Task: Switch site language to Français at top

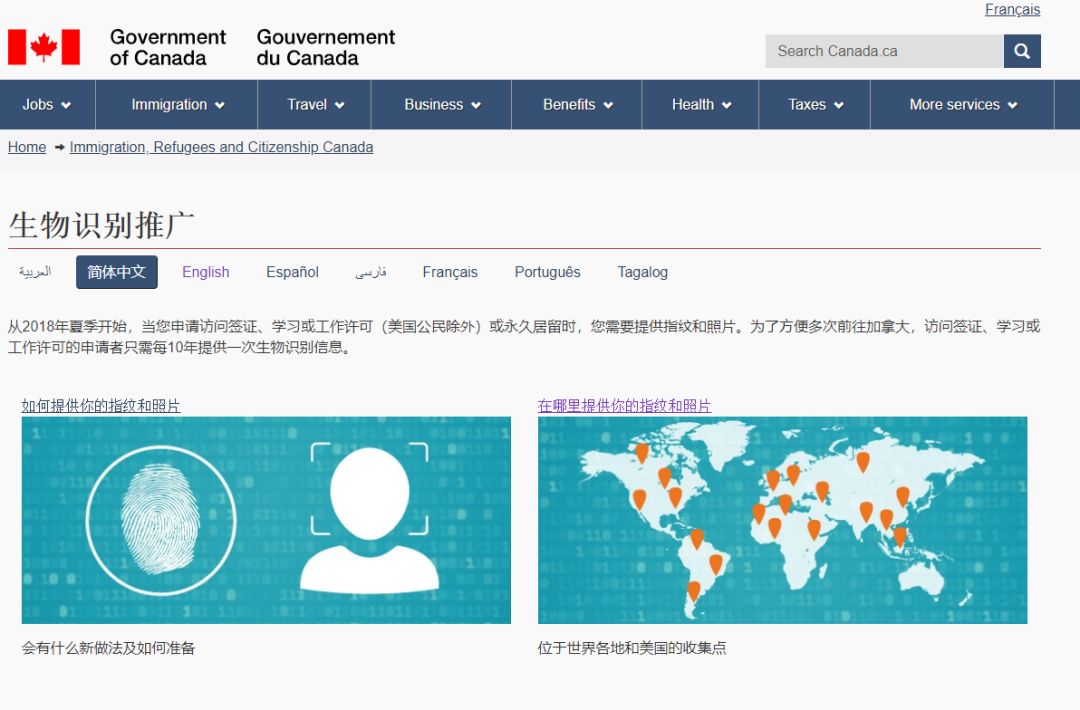Action: (1012, 10)
